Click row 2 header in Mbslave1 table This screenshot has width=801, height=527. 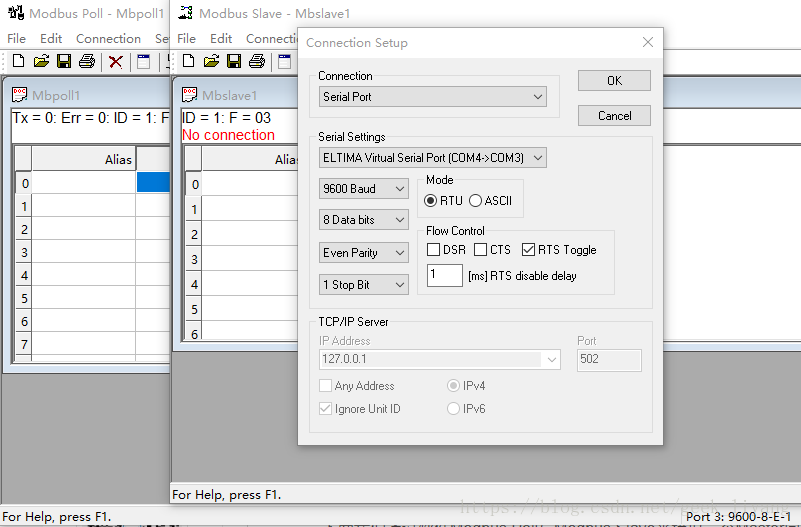pyautogui.click(x=194, y=234)
